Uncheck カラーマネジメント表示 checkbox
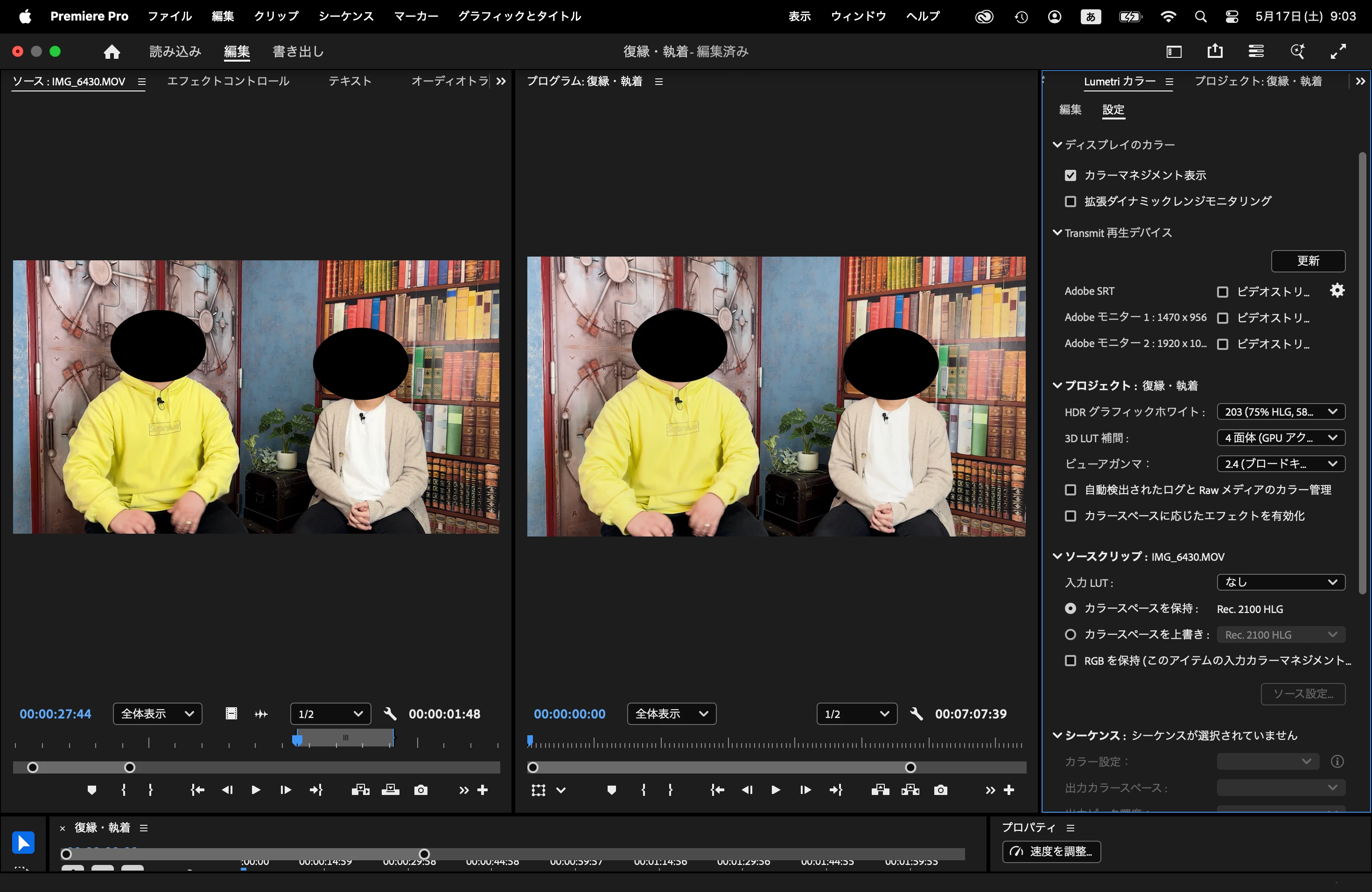Screen dimensions: 1372x892 pos(1071,175)
